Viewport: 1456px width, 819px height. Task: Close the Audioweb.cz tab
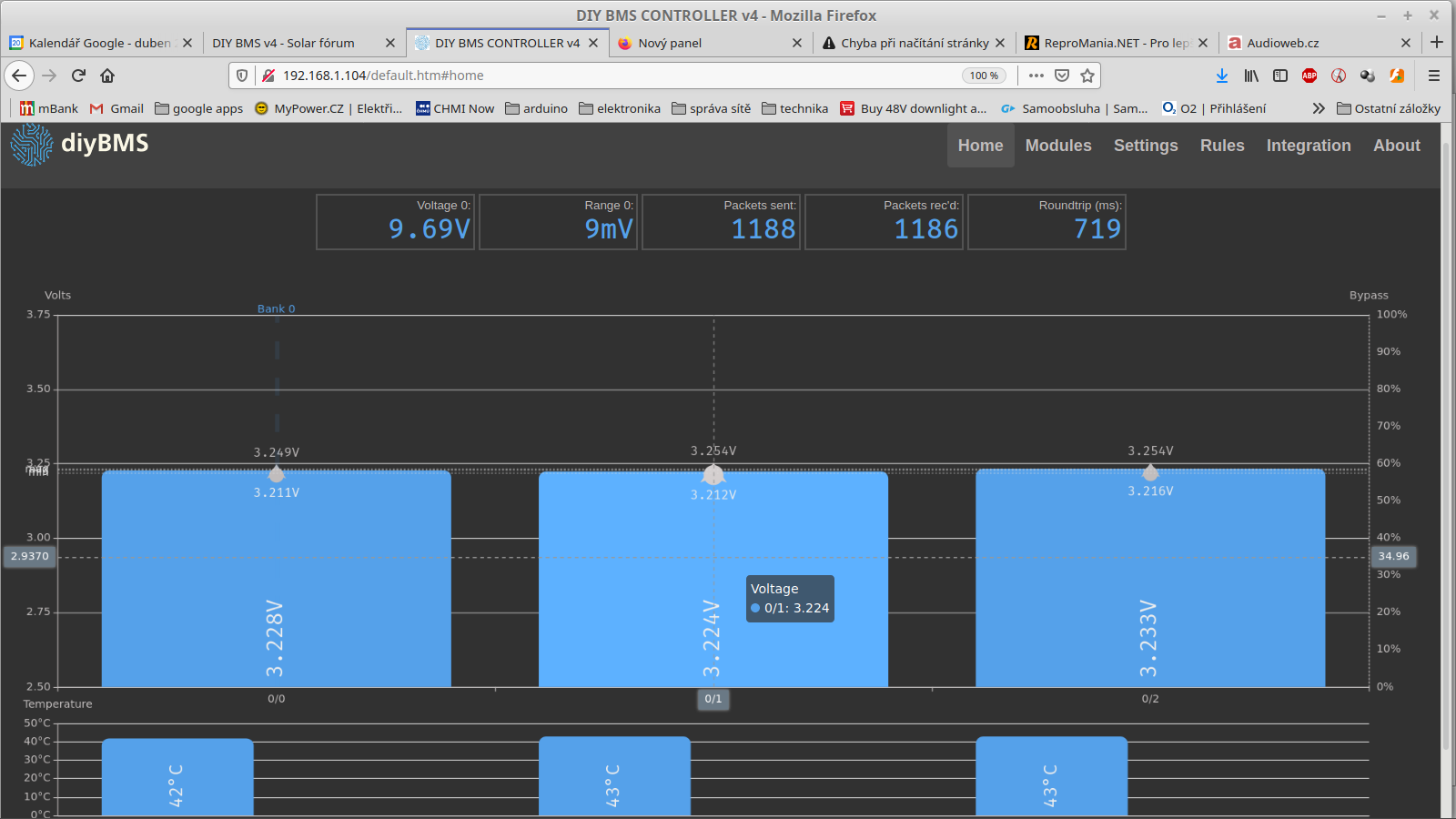[x=1406, y=43]
